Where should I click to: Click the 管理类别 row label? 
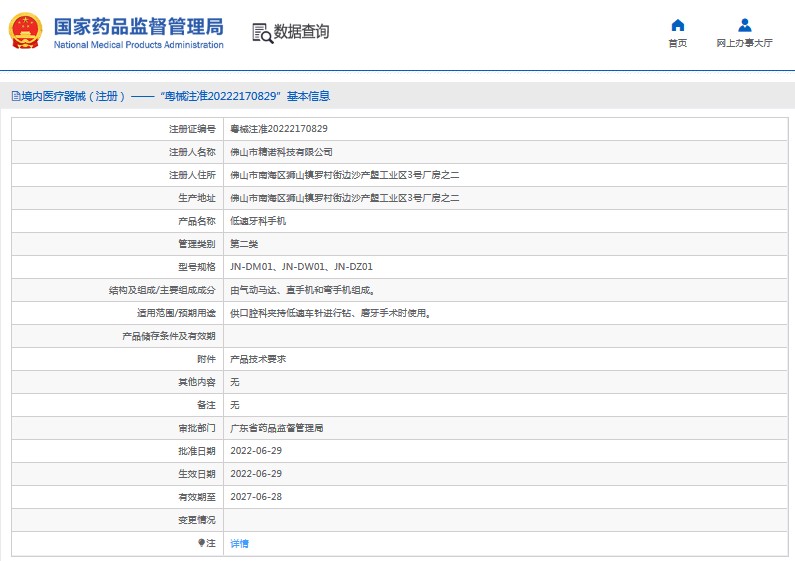(197, 244)
